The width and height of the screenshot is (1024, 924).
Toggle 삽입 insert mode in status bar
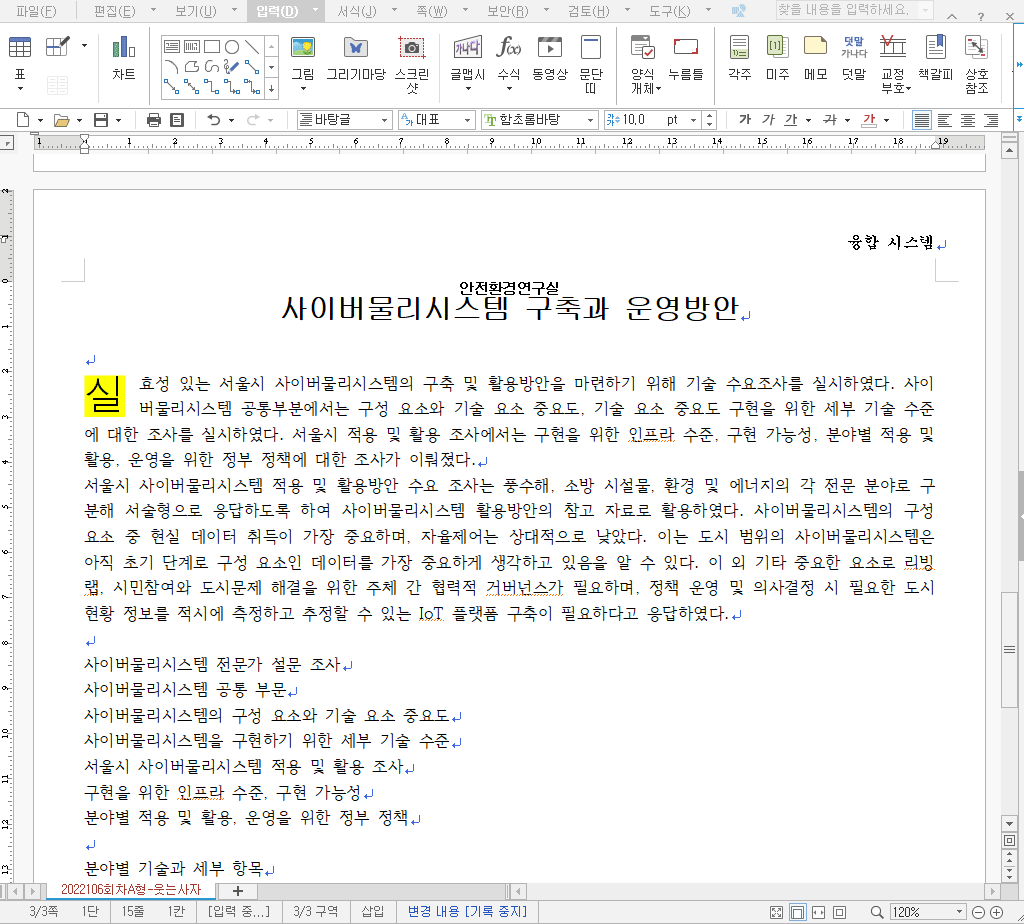pos(373,912)
